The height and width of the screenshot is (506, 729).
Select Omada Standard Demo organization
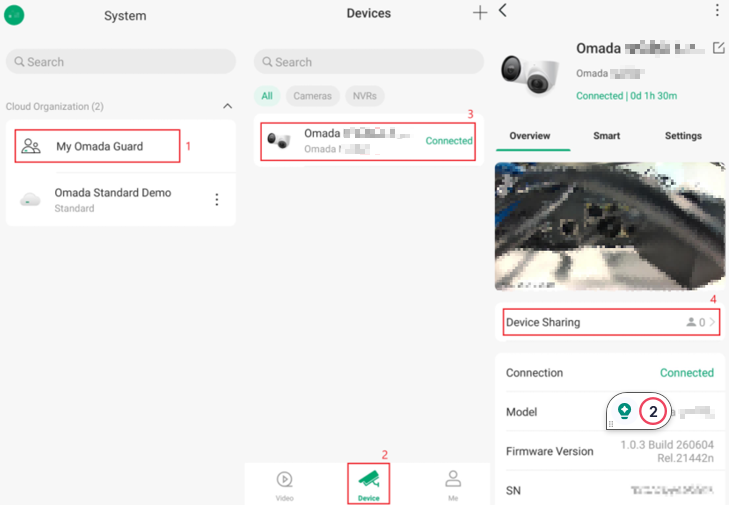121,200
